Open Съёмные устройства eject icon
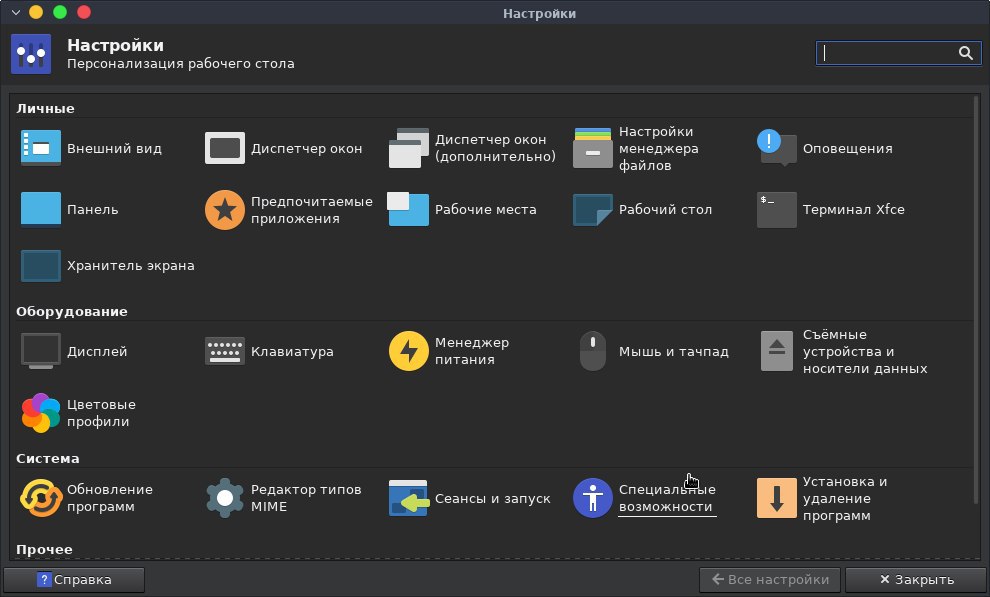 (x=777, y=351)
